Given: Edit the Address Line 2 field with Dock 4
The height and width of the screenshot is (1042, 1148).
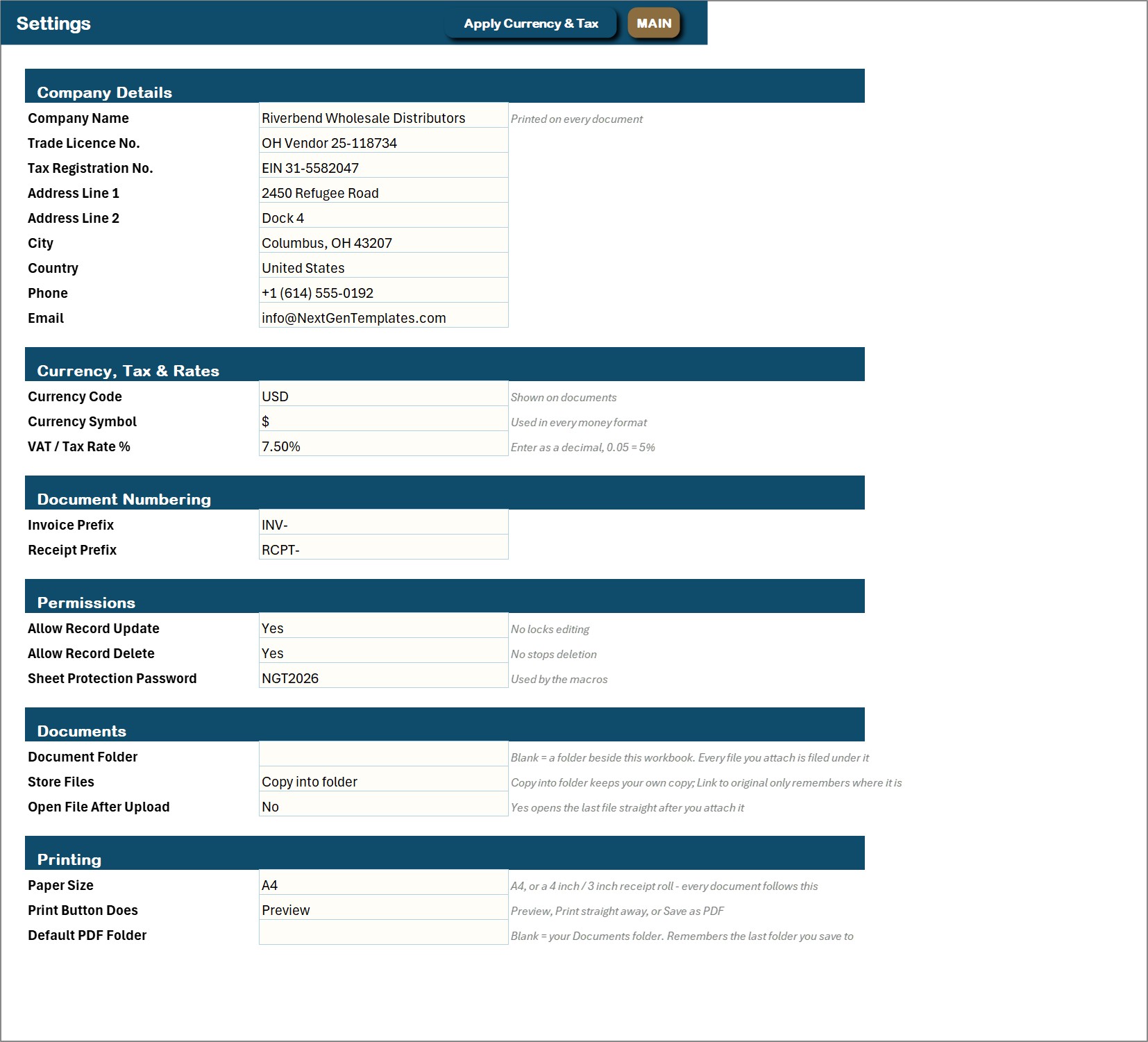Looking at the screenshot, I should click(x=383, y=215).
